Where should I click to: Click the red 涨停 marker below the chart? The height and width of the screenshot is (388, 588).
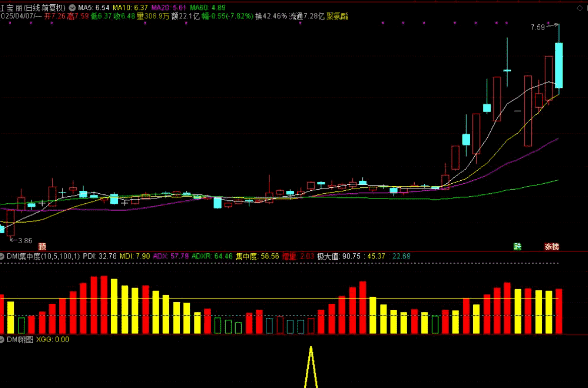(552, 247)
